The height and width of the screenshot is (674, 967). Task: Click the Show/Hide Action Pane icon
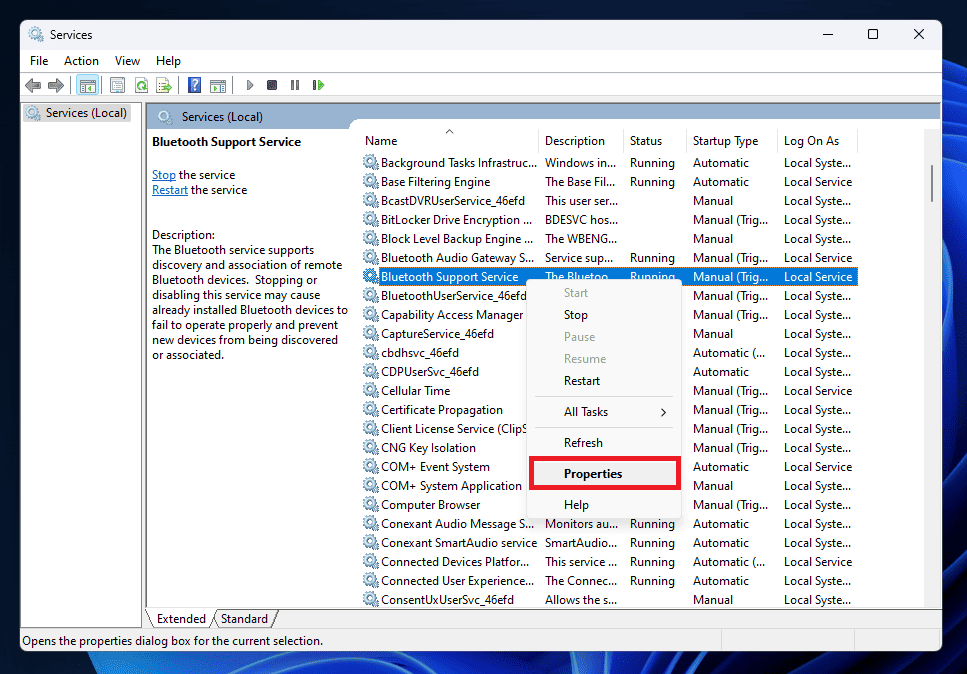218,85
